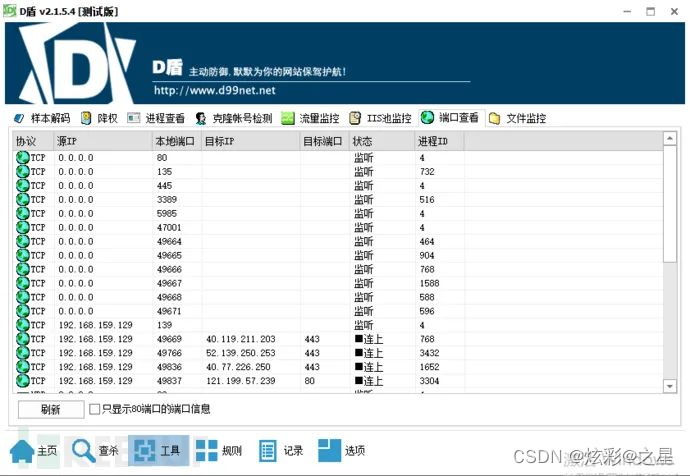Sort by the 目标端口 column header
Image resolution: width=690 pixels, height=476 pixels.
[325, 141]
